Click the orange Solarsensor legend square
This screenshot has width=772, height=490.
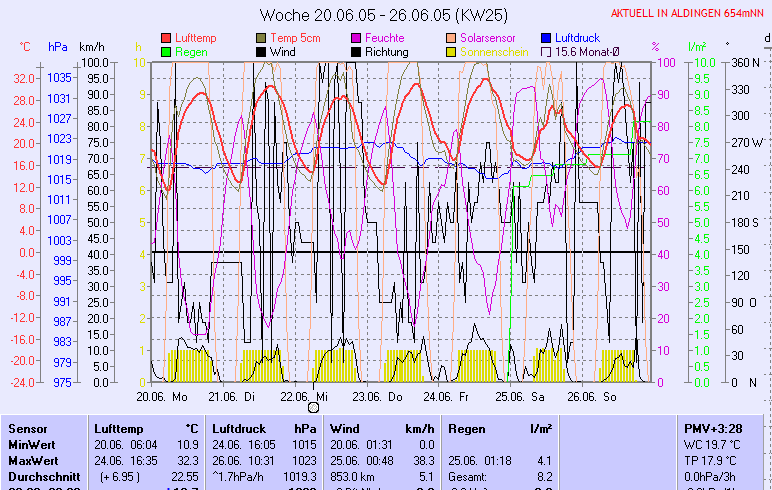pos(451,38)
